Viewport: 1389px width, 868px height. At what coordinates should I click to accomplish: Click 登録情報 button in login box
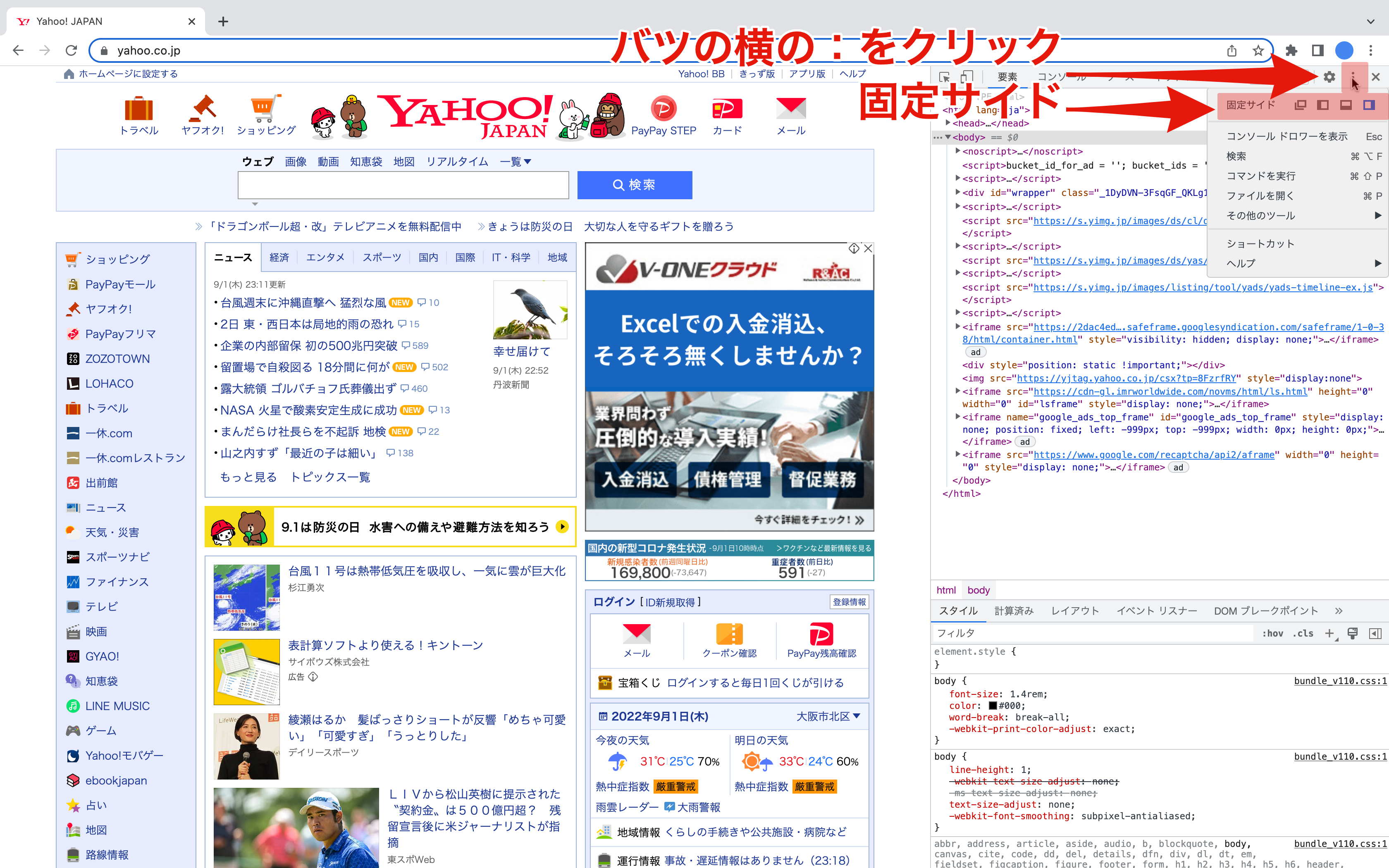click(849, 602)
